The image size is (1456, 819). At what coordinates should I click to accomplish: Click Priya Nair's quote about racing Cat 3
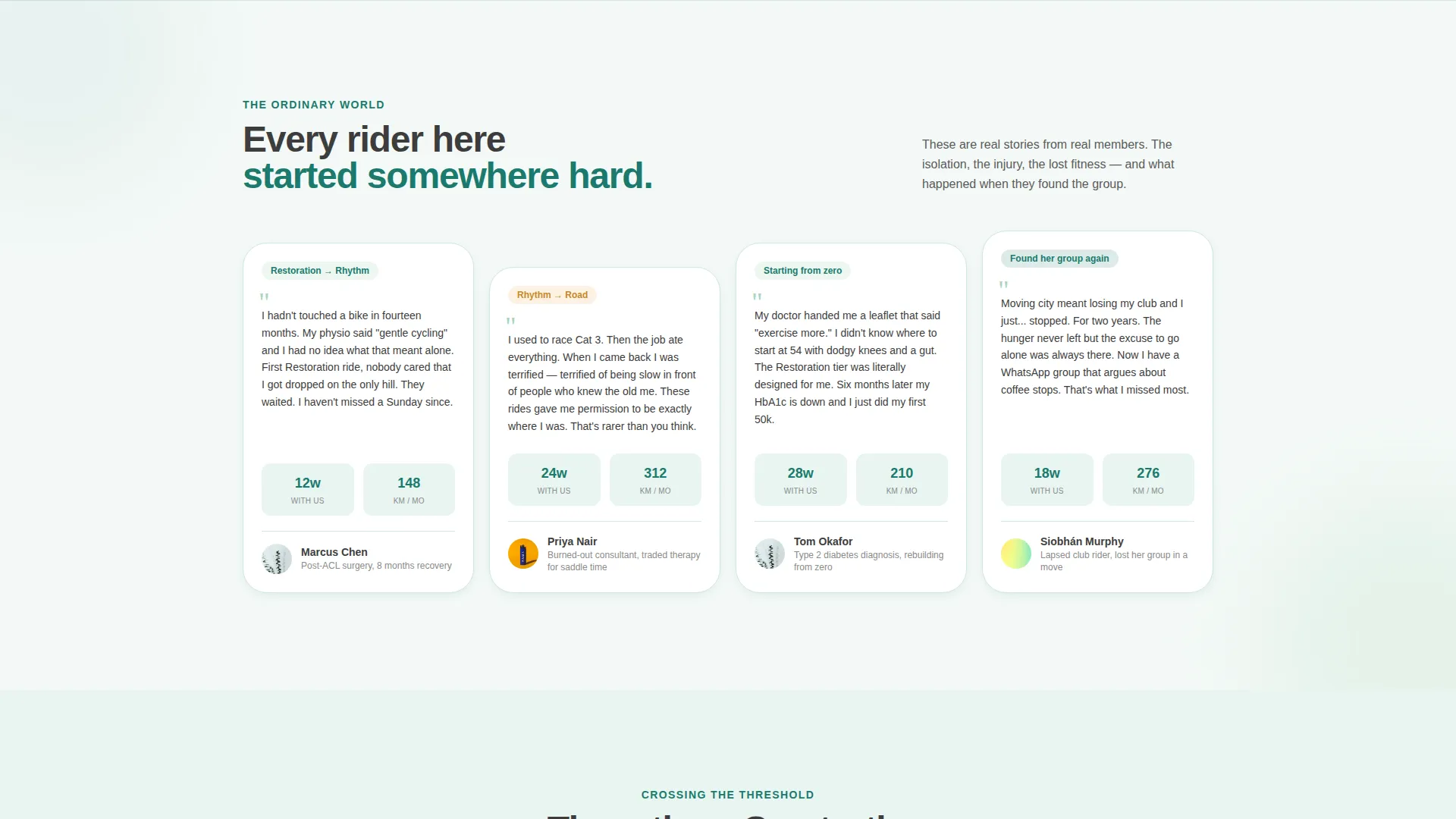click(603, 383)
